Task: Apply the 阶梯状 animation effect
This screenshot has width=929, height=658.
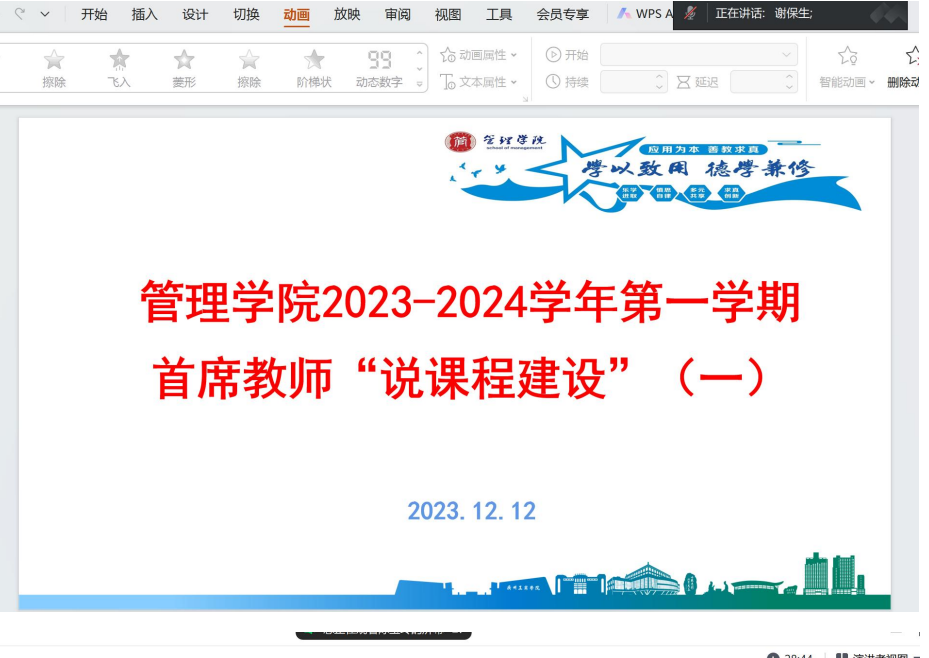Action: click(x=314, y=67)
